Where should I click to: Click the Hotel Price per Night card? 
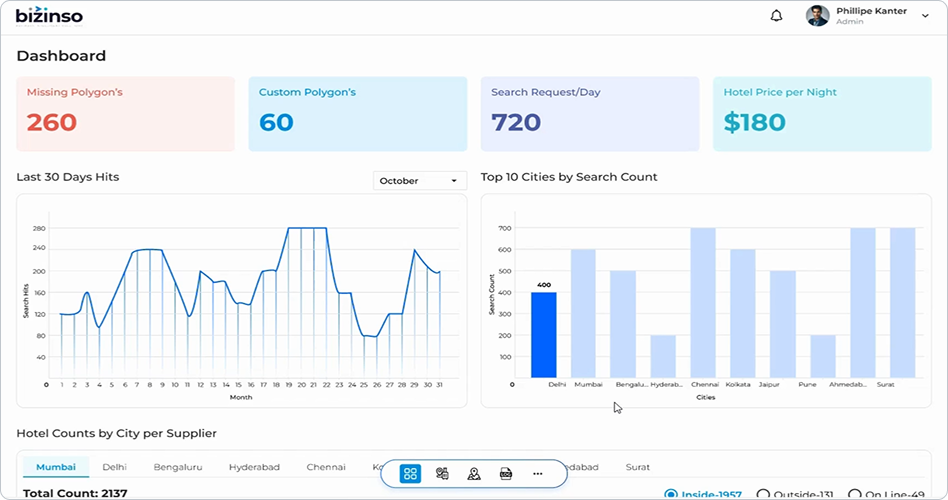[x=822, y=114]
